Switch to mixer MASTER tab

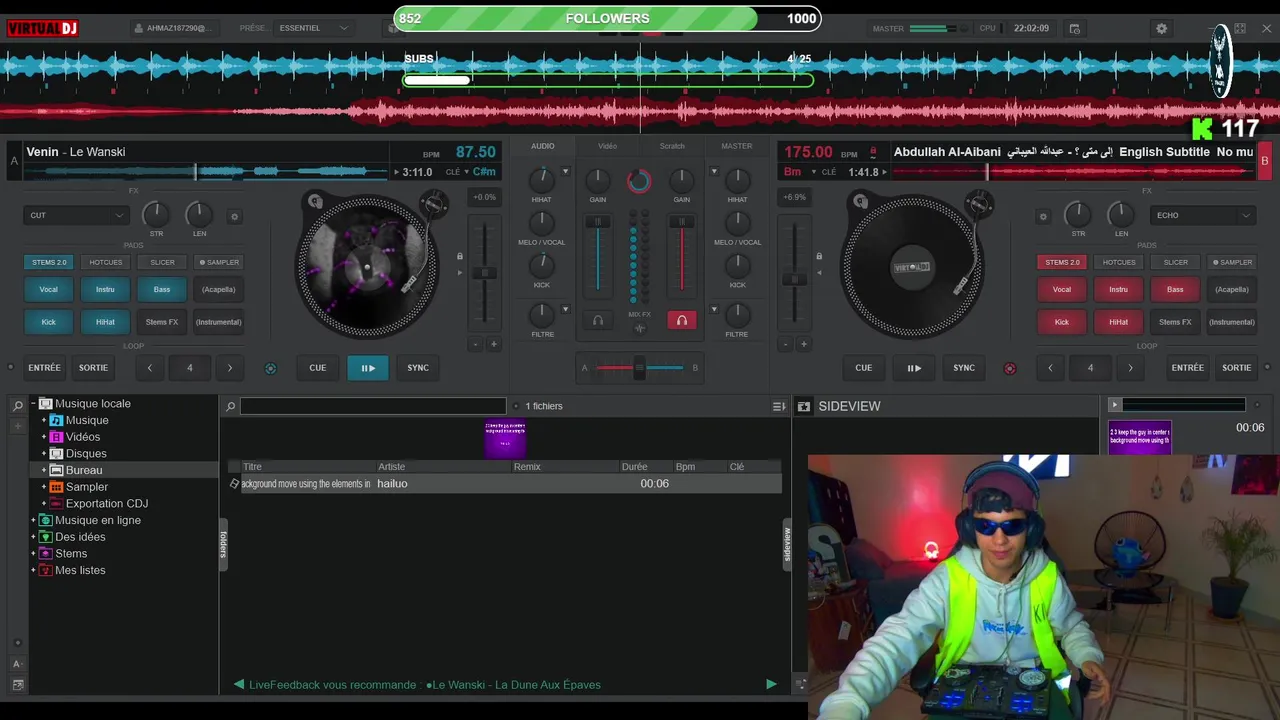point(737,146)
